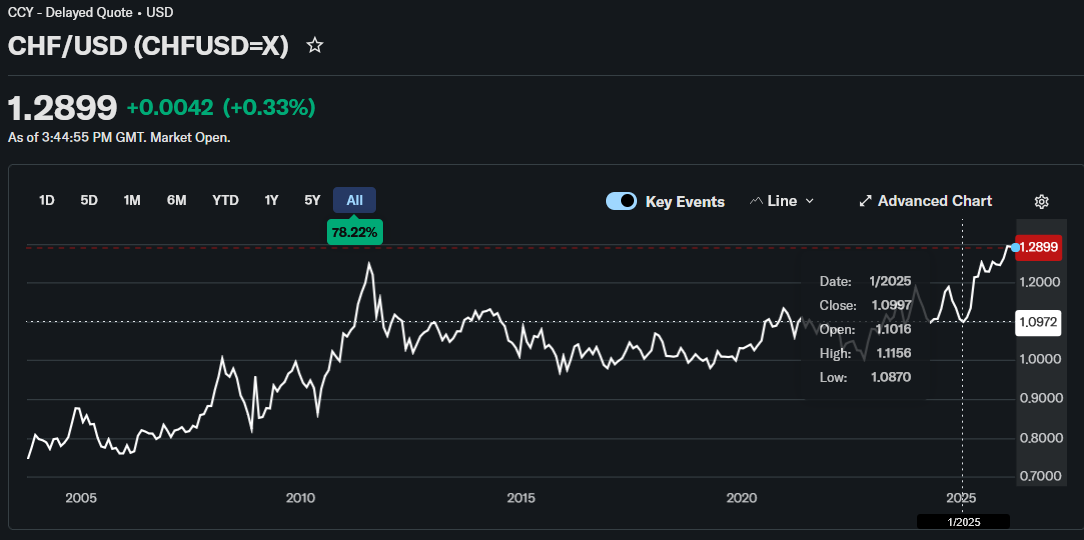
Task: Switch to the 6M range
Action: [x=176, y=200]
